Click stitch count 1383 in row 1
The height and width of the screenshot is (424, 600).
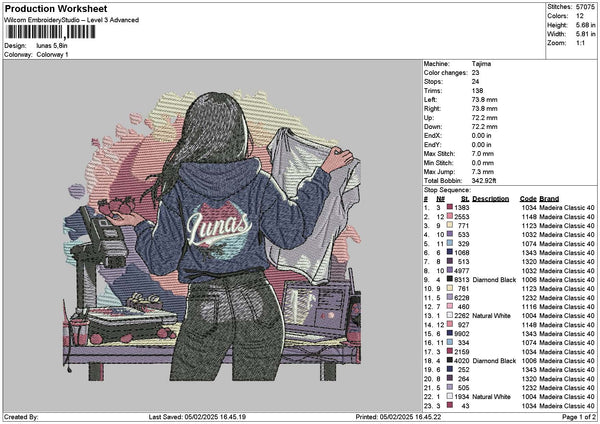[x=462, y=207]
